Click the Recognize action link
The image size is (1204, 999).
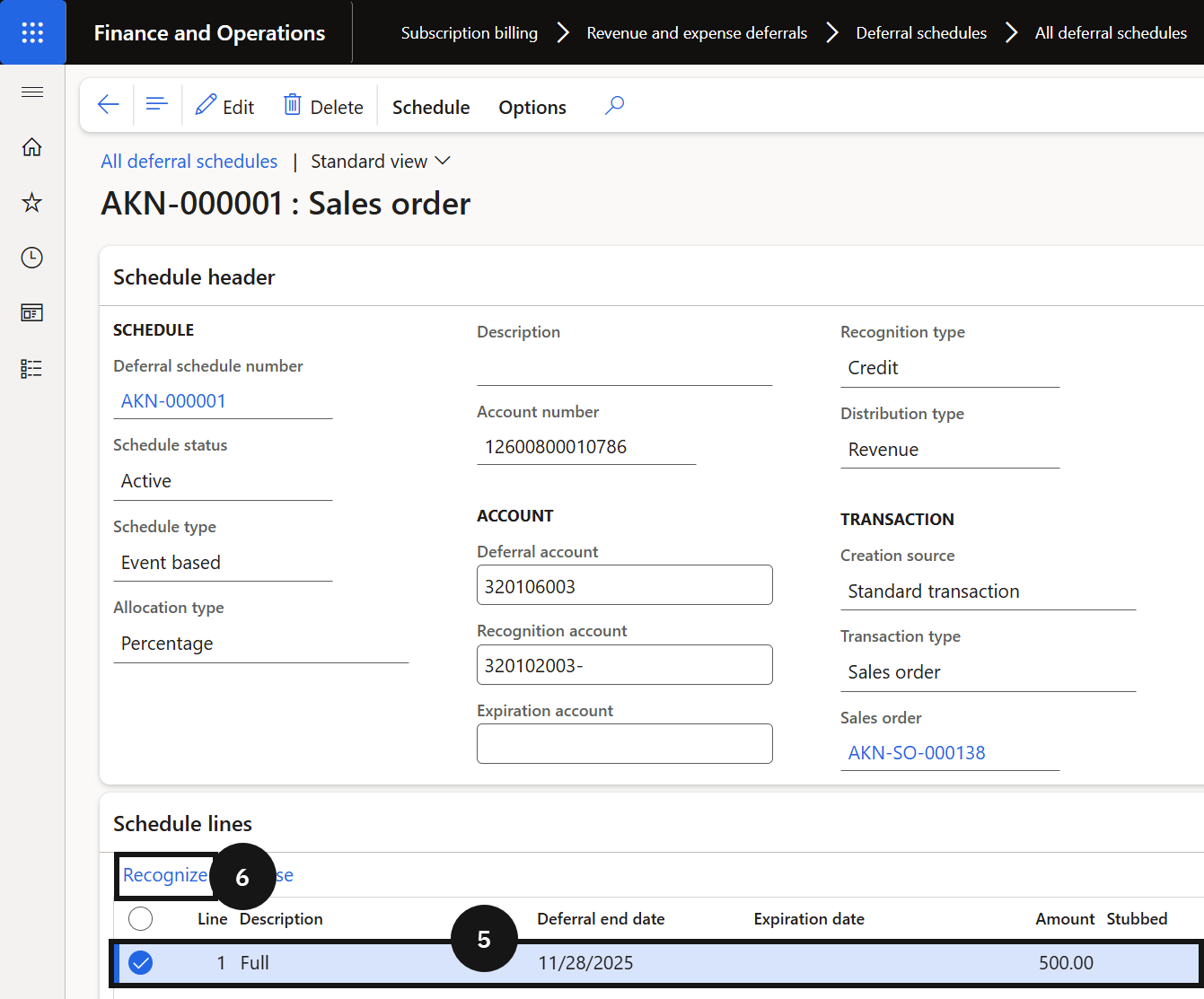tap(165, 875)
